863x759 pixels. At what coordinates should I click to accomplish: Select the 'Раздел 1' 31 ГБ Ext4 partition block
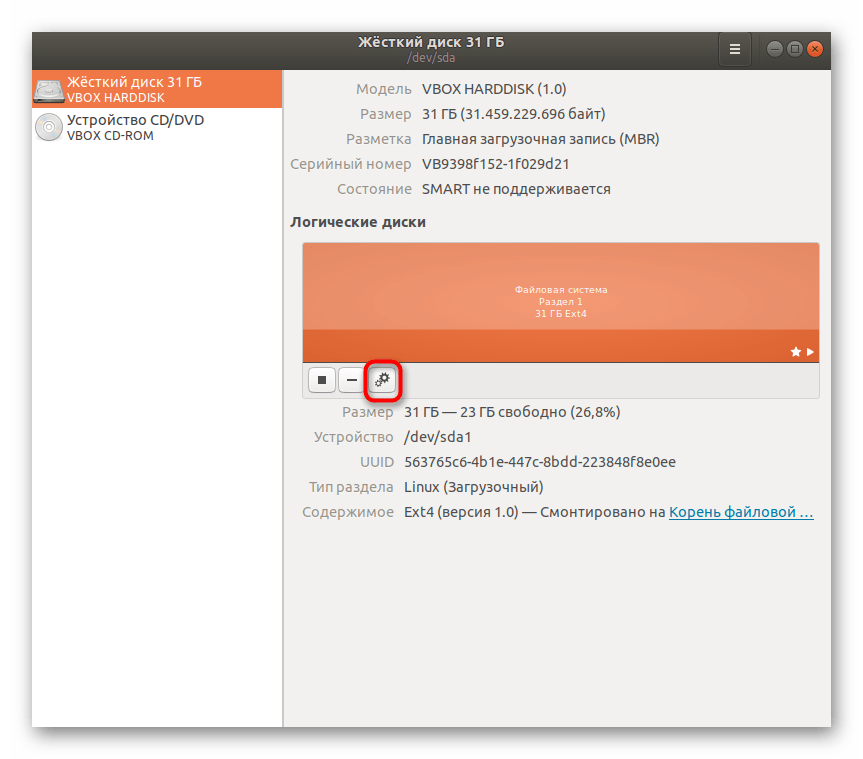[x=560, y=300]
